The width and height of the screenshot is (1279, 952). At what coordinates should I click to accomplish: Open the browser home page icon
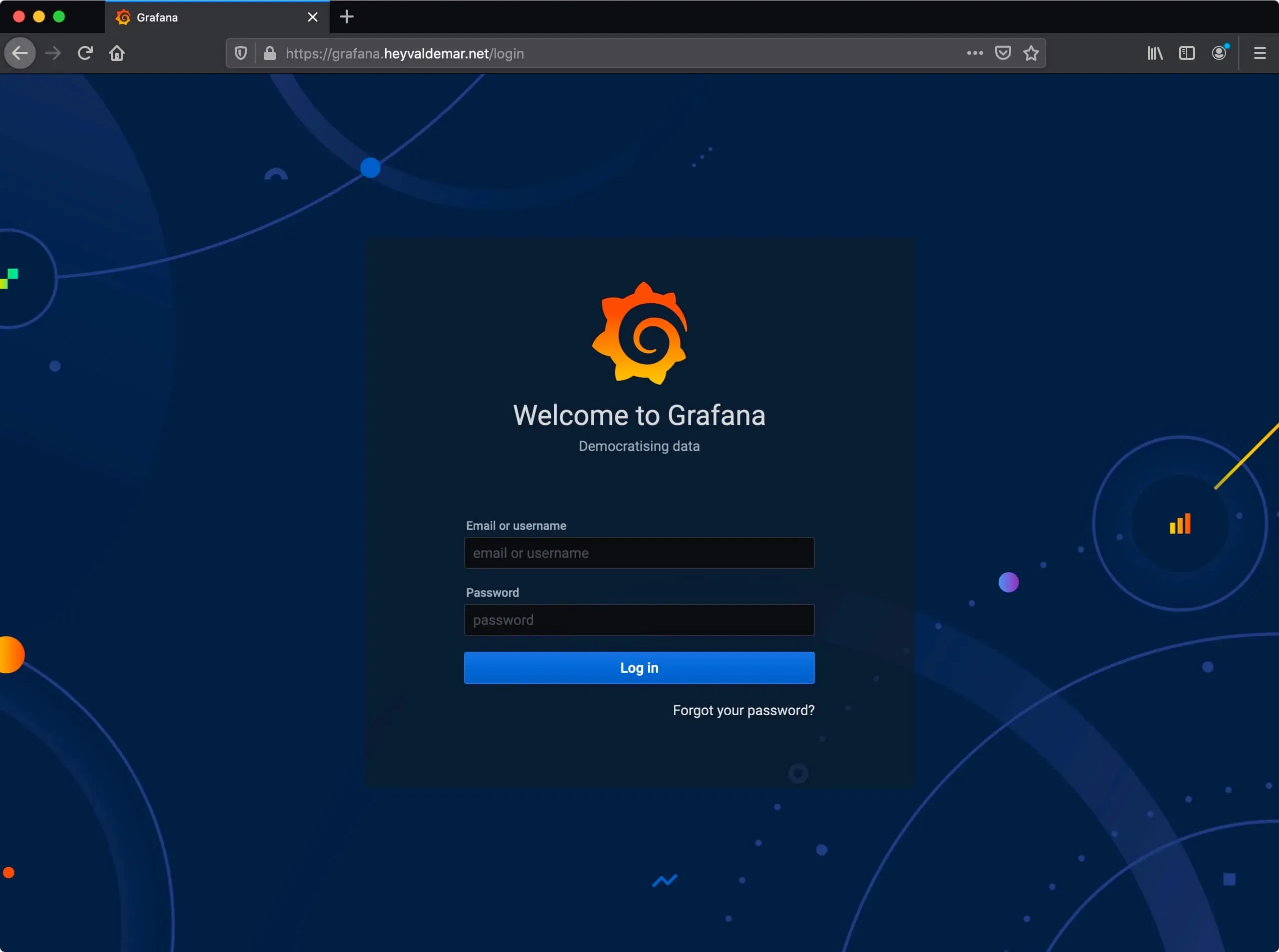tap(117, 53)
